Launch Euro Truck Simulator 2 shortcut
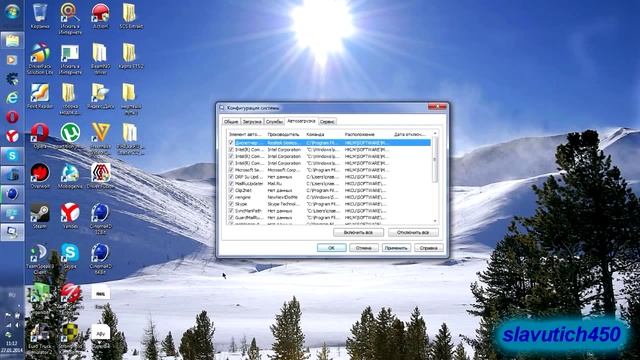The height and width of the screenshot is (360, 640). click(40, 339)
